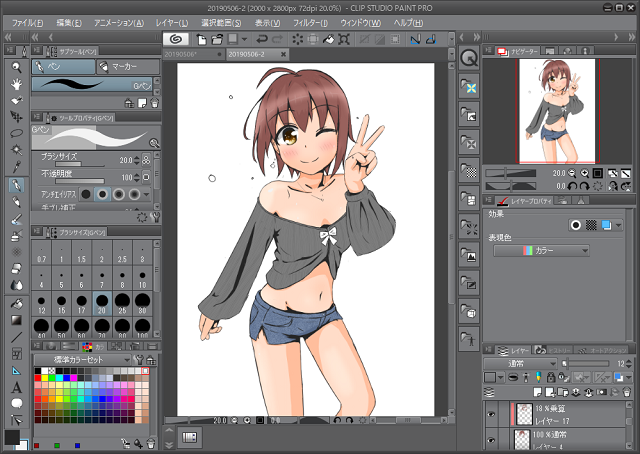The image size is (640, 454).
Task: Click canvas vertical scrollbar
Action: coord(451,237)
